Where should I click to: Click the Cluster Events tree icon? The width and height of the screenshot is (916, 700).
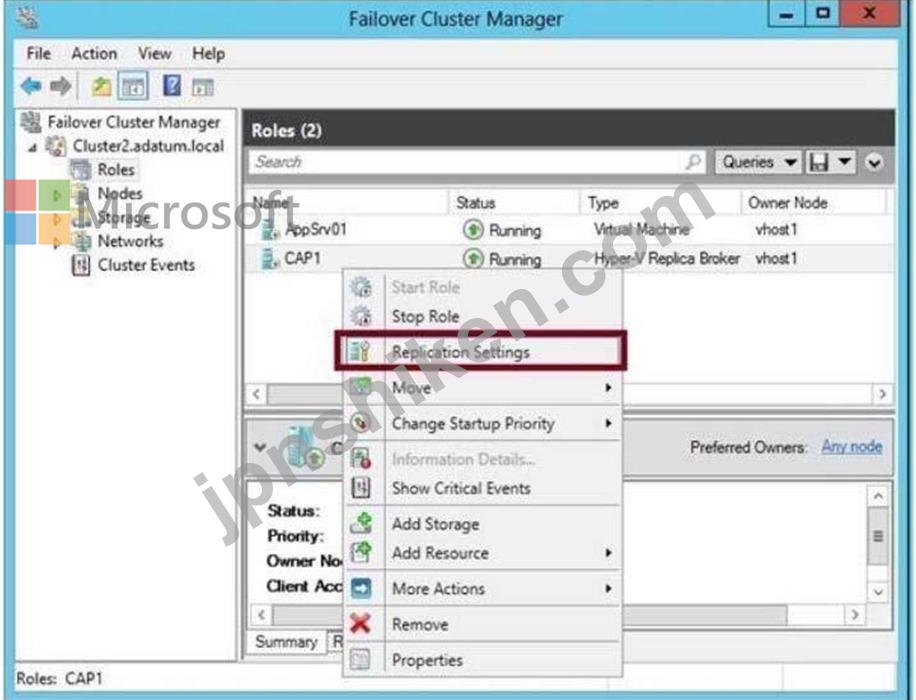81,265
